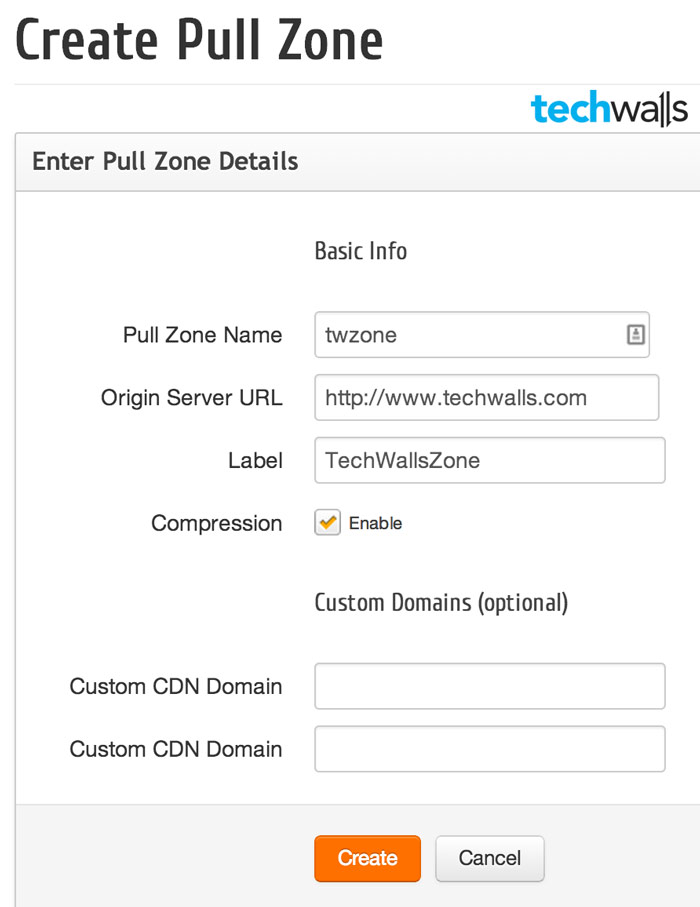Screen dimensions: 700x907
Task: Click the Basic Info section heading
Action: tap(361, 251)
